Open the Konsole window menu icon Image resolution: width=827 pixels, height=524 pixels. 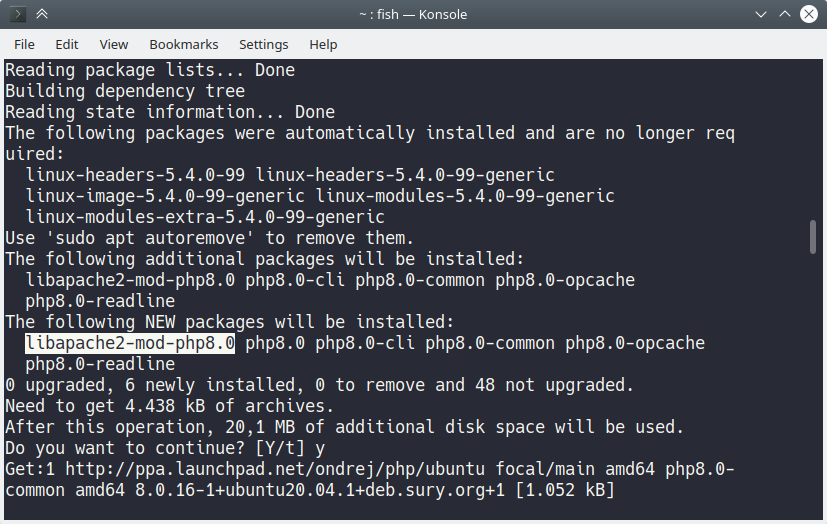(17, 14)
